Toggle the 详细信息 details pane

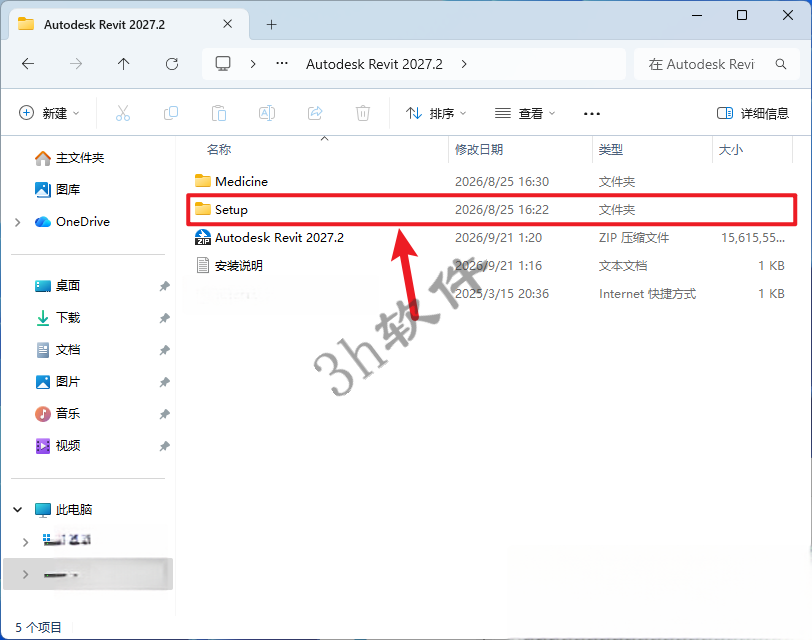(752, 113)
